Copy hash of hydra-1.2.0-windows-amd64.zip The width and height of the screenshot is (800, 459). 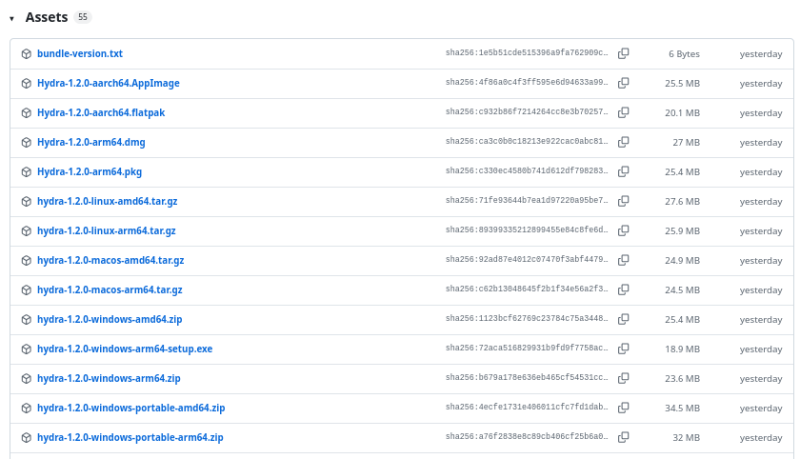point(623,319)
